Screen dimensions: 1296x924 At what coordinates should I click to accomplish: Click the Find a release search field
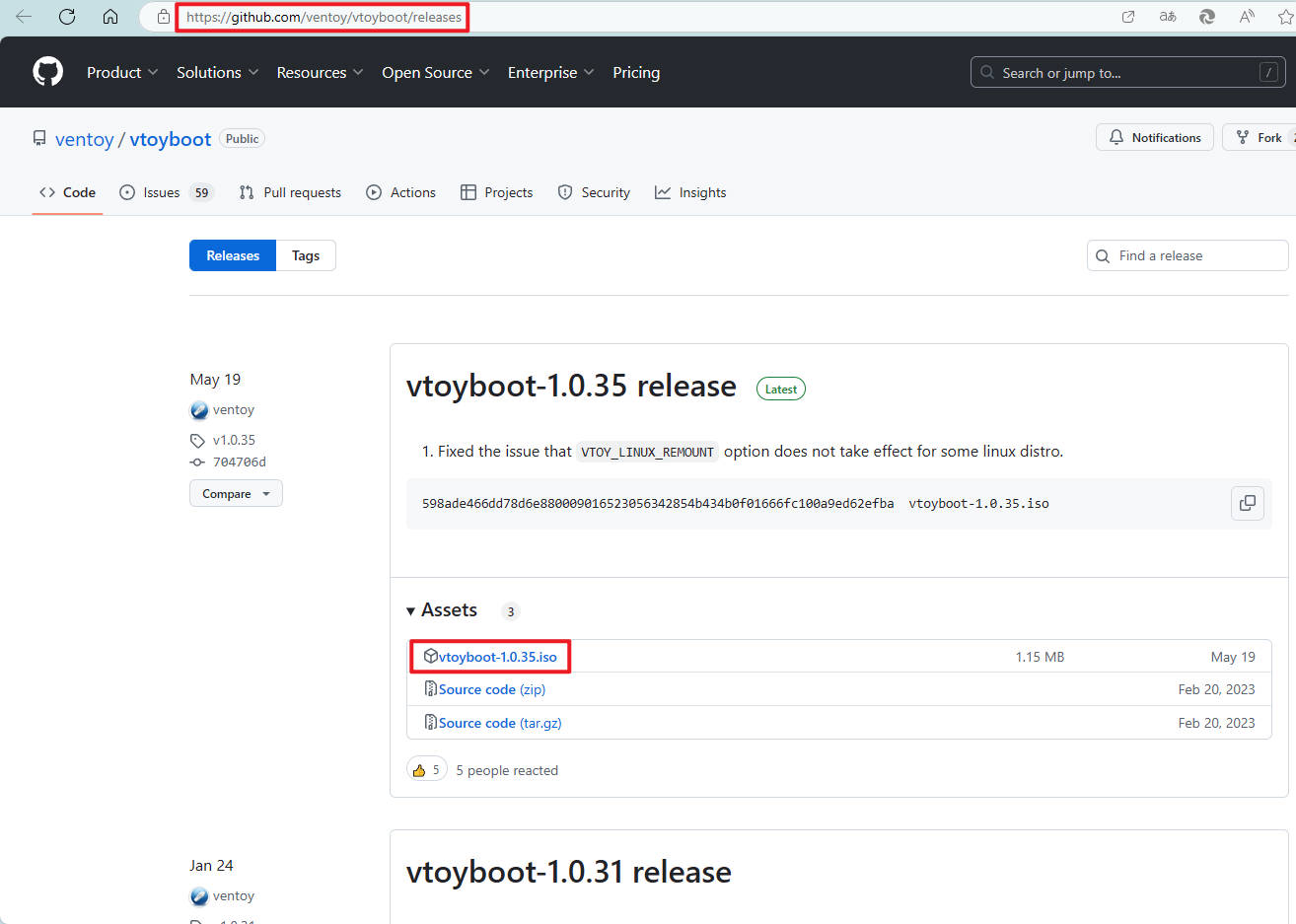coord(1193,255)
